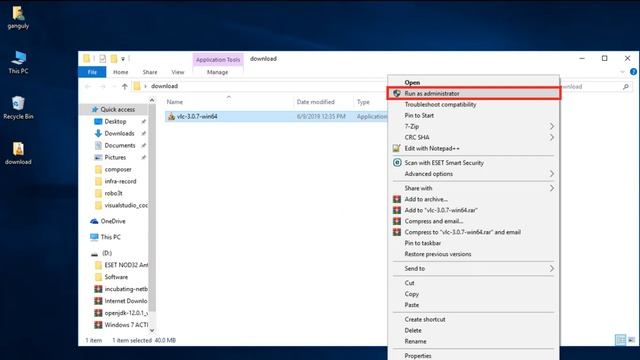Click the Pictures icon in sidebar
Screen dimensions: 640x360
98,158
